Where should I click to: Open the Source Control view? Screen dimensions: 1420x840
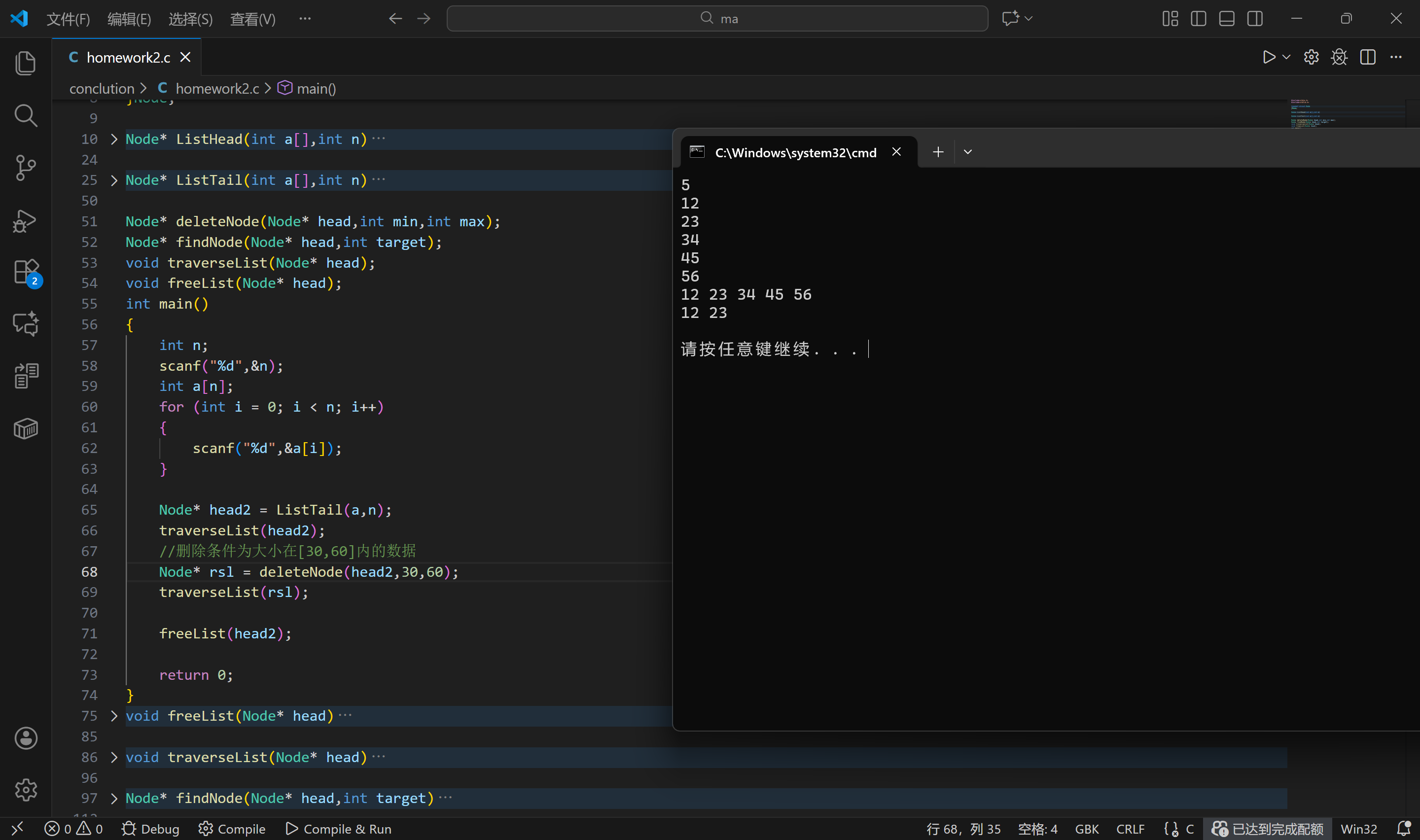[26, 168]
